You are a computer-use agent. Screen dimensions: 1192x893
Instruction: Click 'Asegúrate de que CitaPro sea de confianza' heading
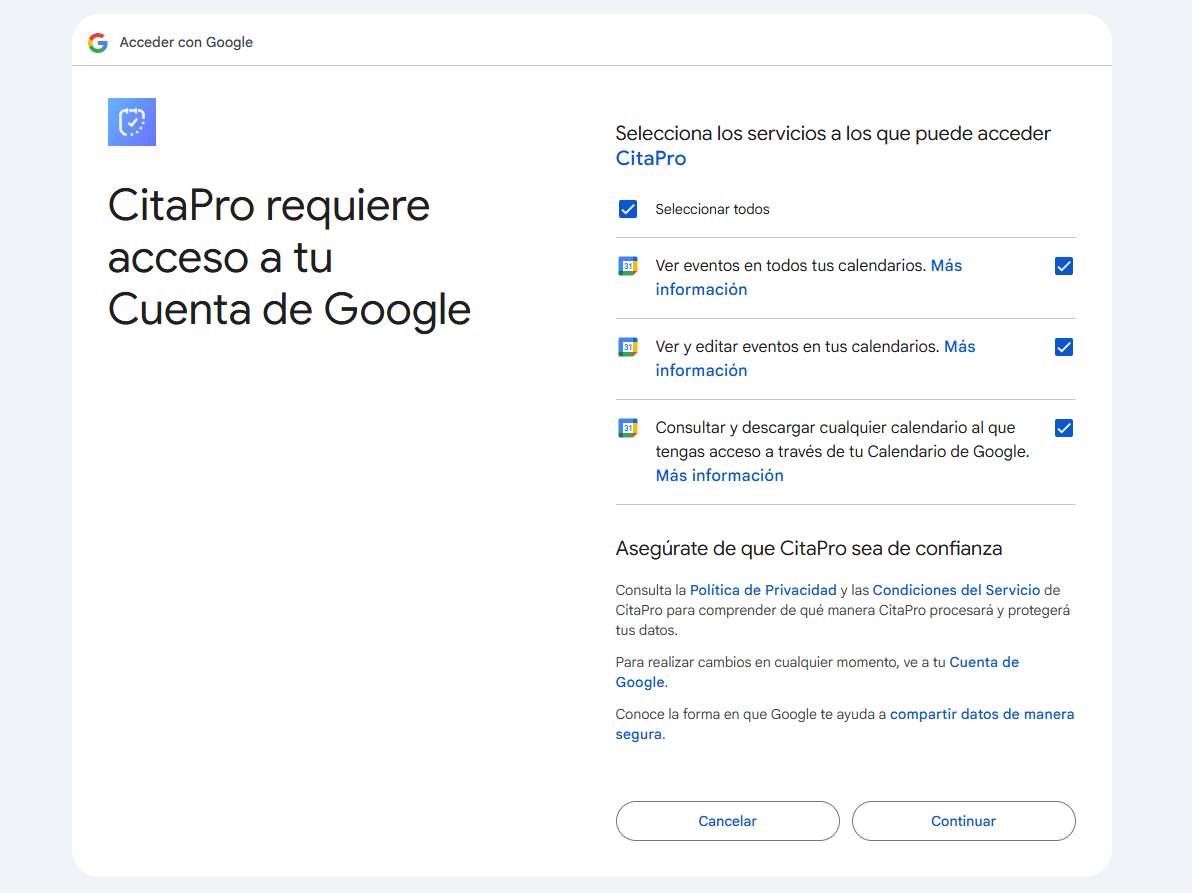(x=809, y=548)
